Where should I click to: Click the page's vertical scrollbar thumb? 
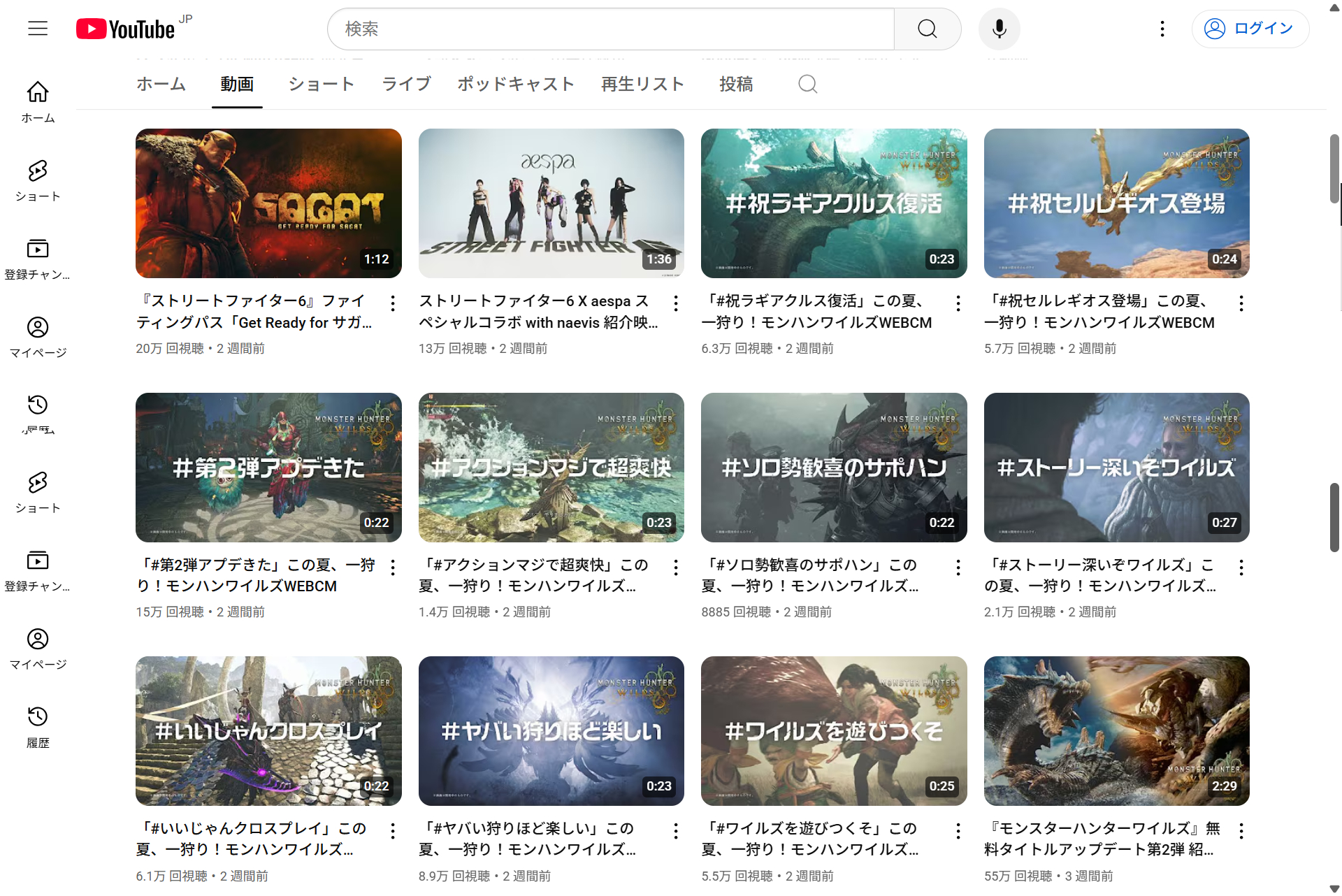click(1334, 168)
